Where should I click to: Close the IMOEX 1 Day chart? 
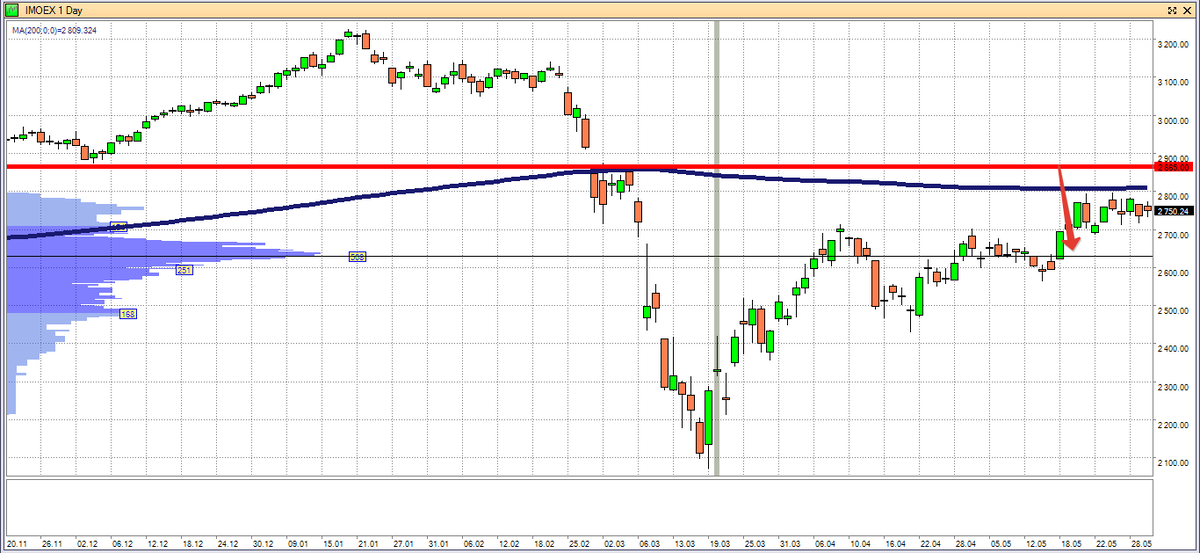coord(1187,8)
